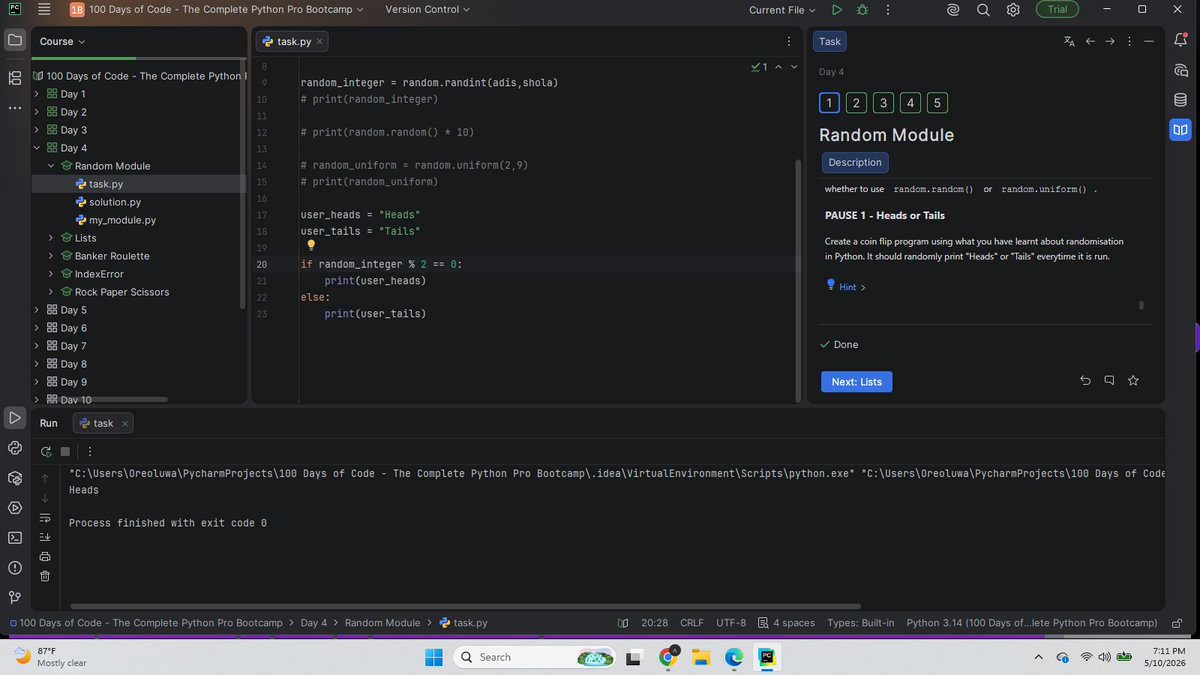Expand the Hint section

coord(846,287)
